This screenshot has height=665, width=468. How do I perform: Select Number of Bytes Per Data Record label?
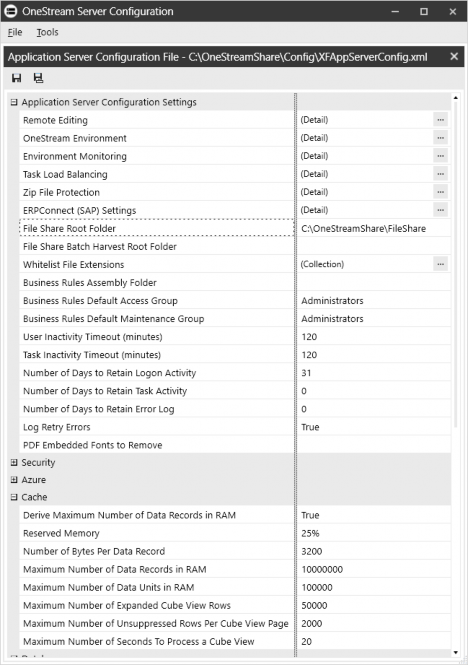click(94, 551)
